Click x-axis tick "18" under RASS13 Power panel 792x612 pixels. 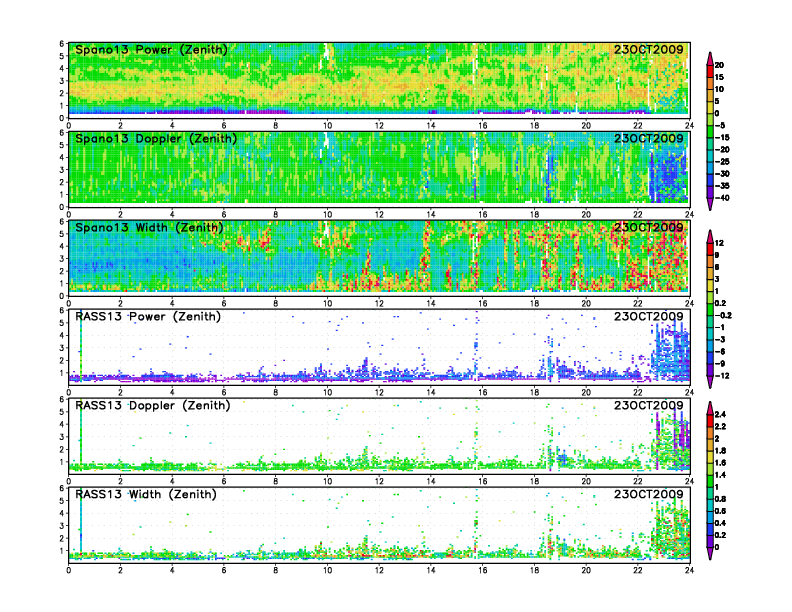point(534,392)
